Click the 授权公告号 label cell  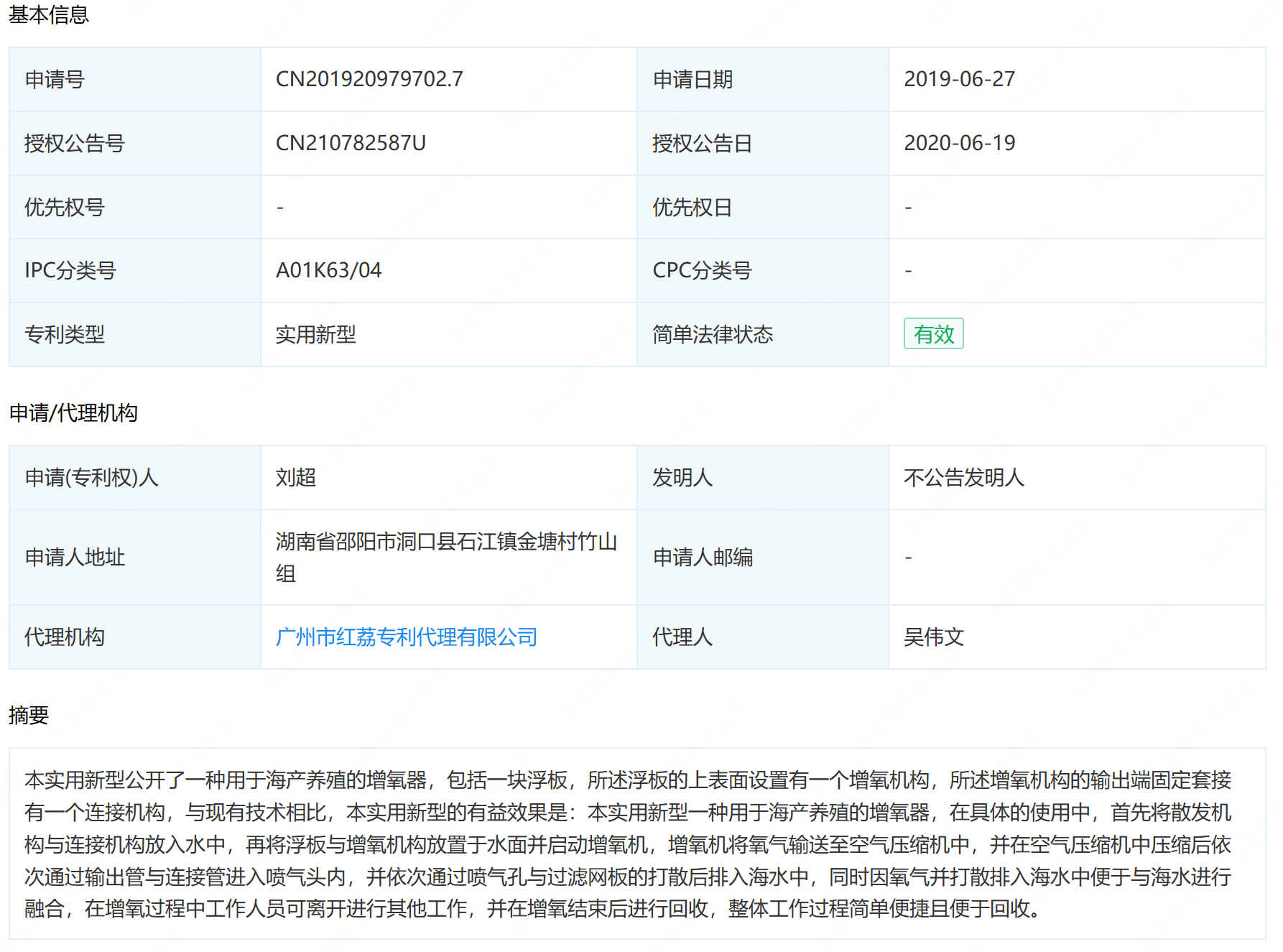[x=135, y=143]
